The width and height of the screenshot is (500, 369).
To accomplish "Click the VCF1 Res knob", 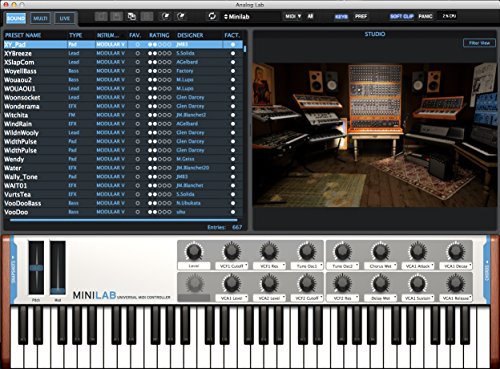I will [x=269, y=251].
